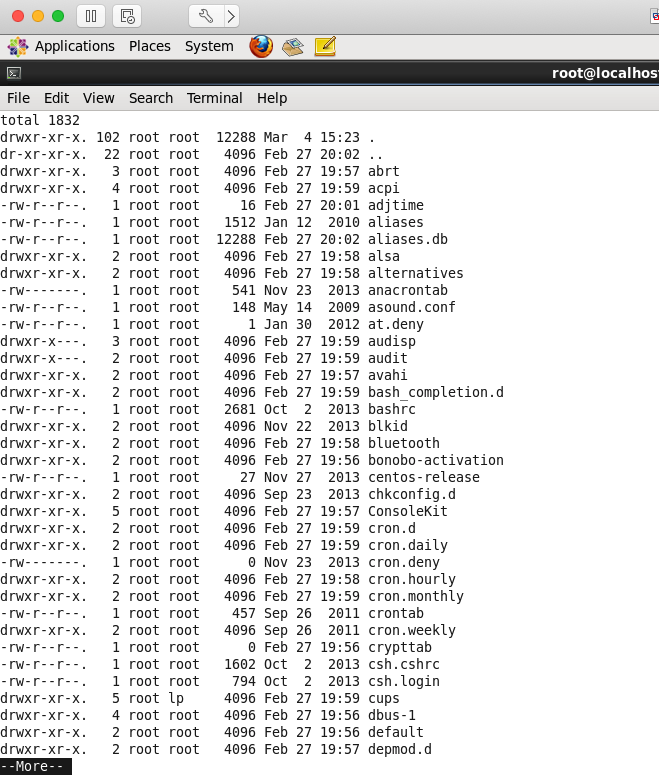This screenshot has width=659, height=777.
Task: Click the --More-- pager prompt
Action: 36,766
